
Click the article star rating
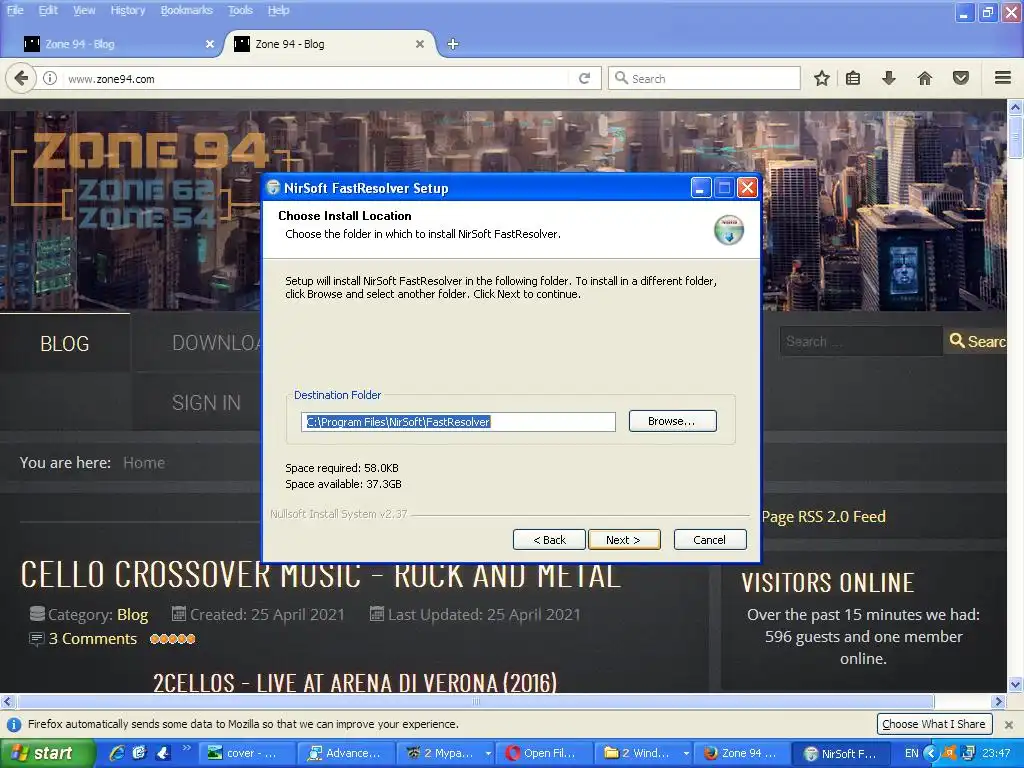[x=172, y=639]
